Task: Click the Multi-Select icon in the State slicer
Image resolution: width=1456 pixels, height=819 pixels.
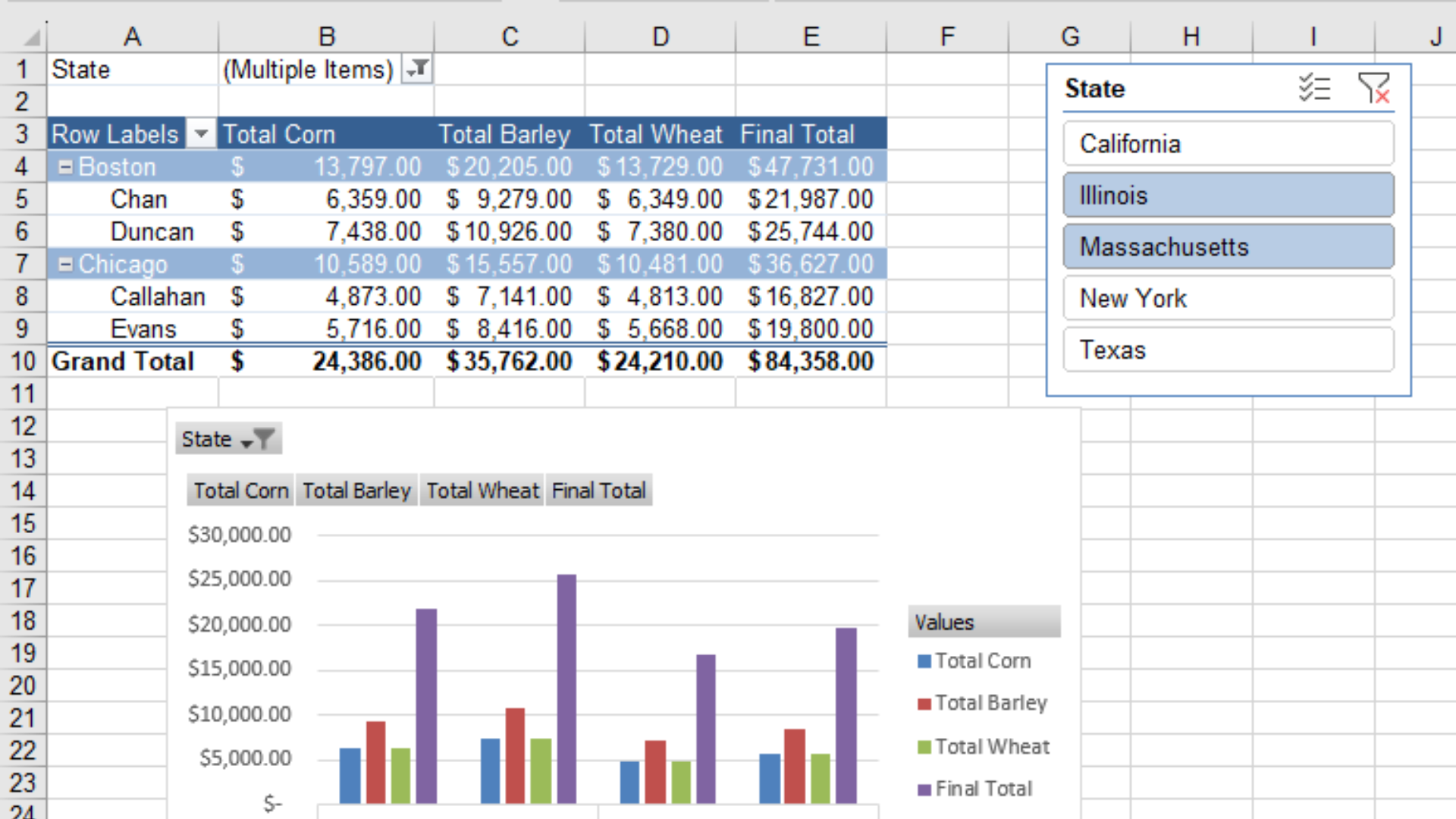Action: coord(1314,88)
